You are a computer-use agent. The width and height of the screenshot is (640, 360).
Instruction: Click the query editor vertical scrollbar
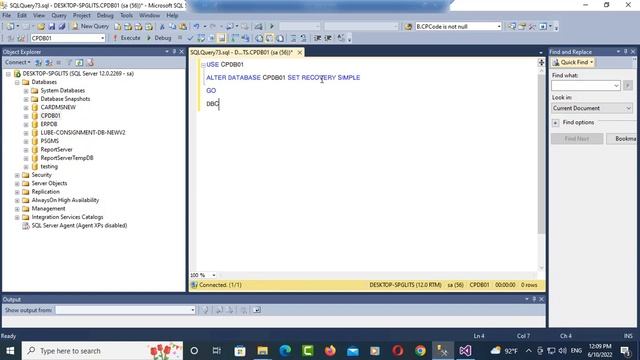coord(541,153)
